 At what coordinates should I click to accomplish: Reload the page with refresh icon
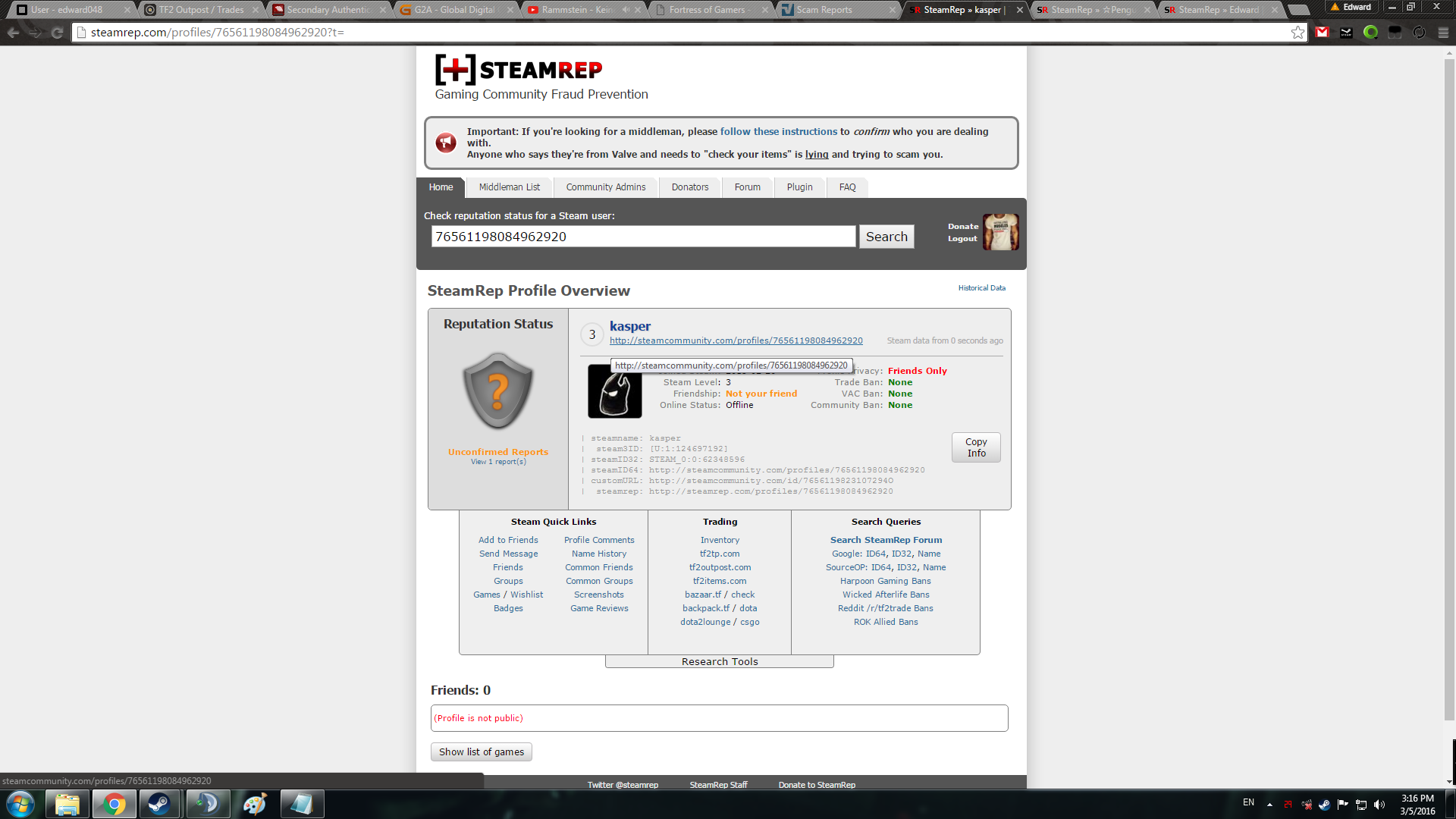point(58,33)
